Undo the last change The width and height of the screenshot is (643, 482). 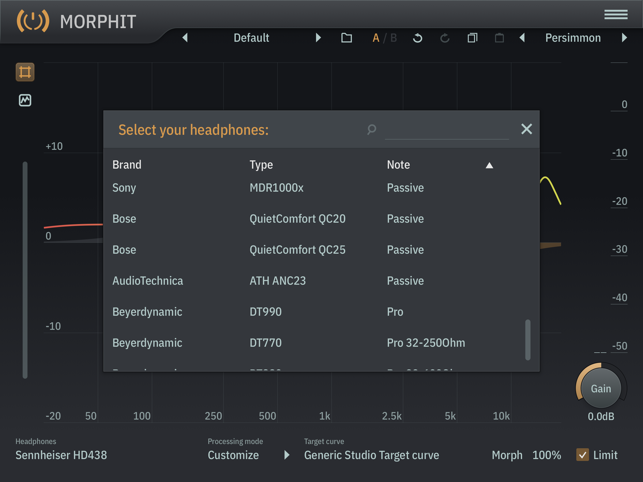(x=417, y=38)
